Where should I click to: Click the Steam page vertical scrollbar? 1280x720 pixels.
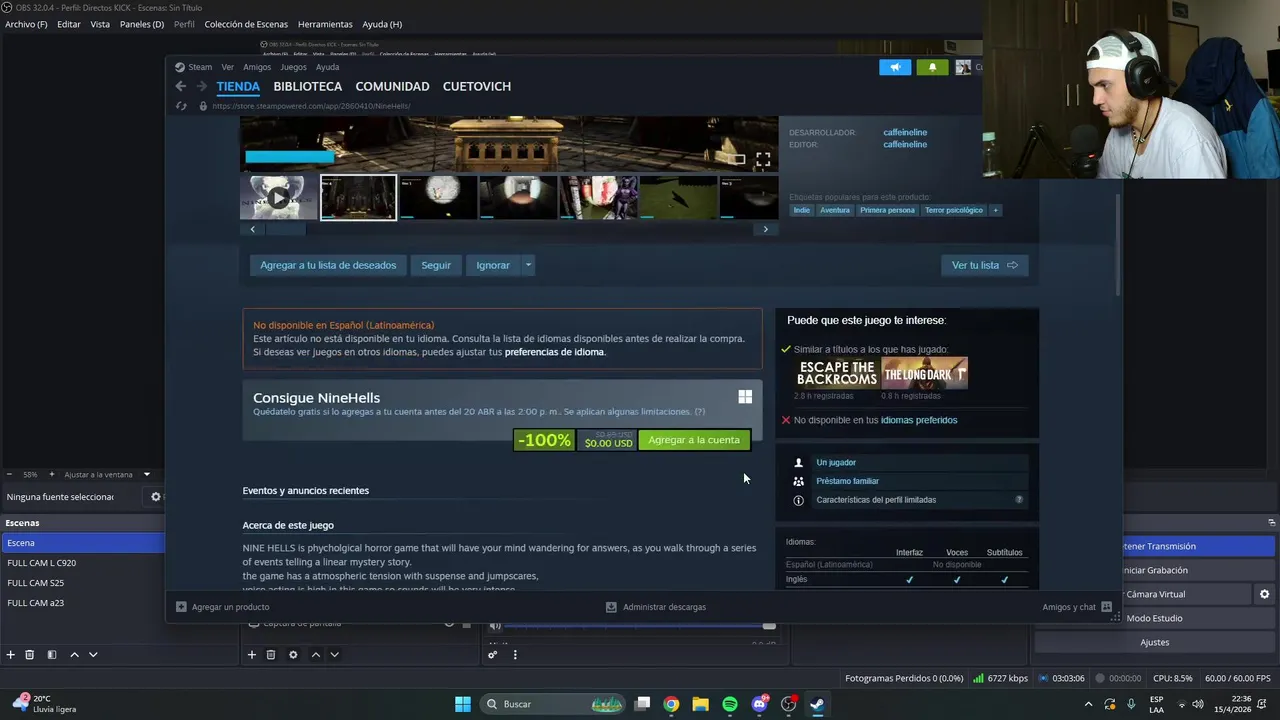point(1118,245)
